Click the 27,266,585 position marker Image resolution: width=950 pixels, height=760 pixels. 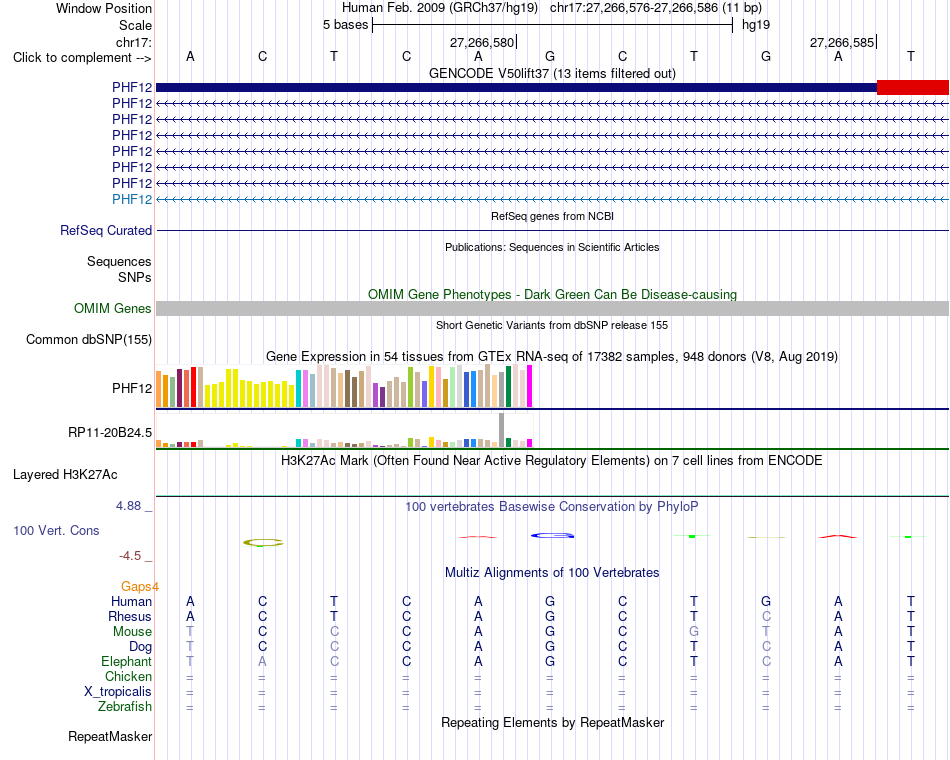pos(842,42)
